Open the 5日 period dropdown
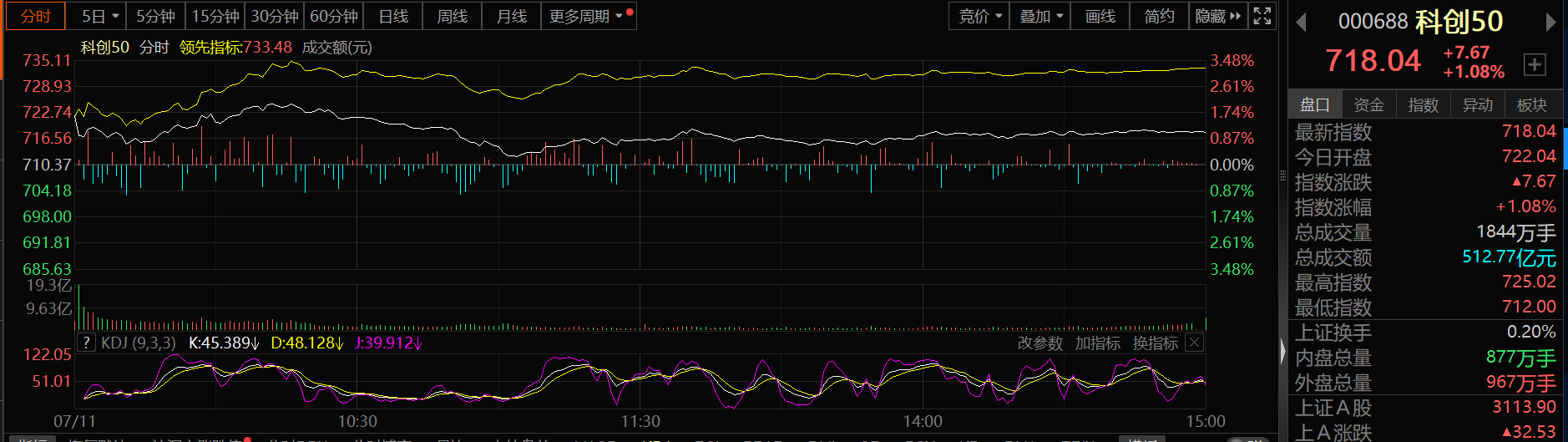The image size is (1568, 442). (100, 16)
